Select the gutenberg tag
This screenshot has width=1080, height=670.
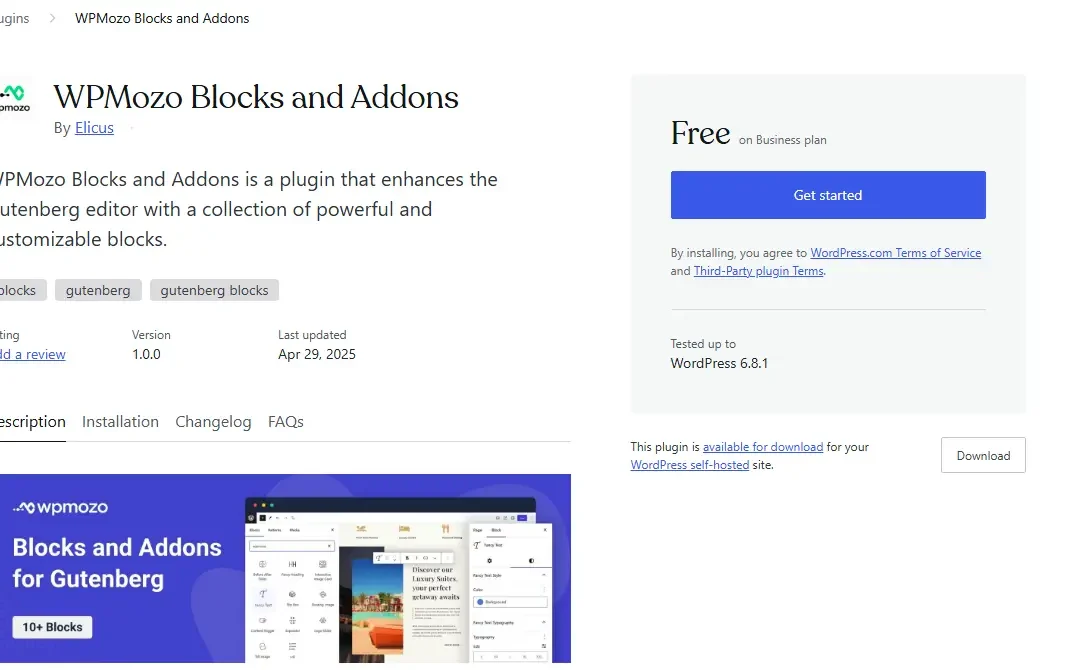point(98,291)
